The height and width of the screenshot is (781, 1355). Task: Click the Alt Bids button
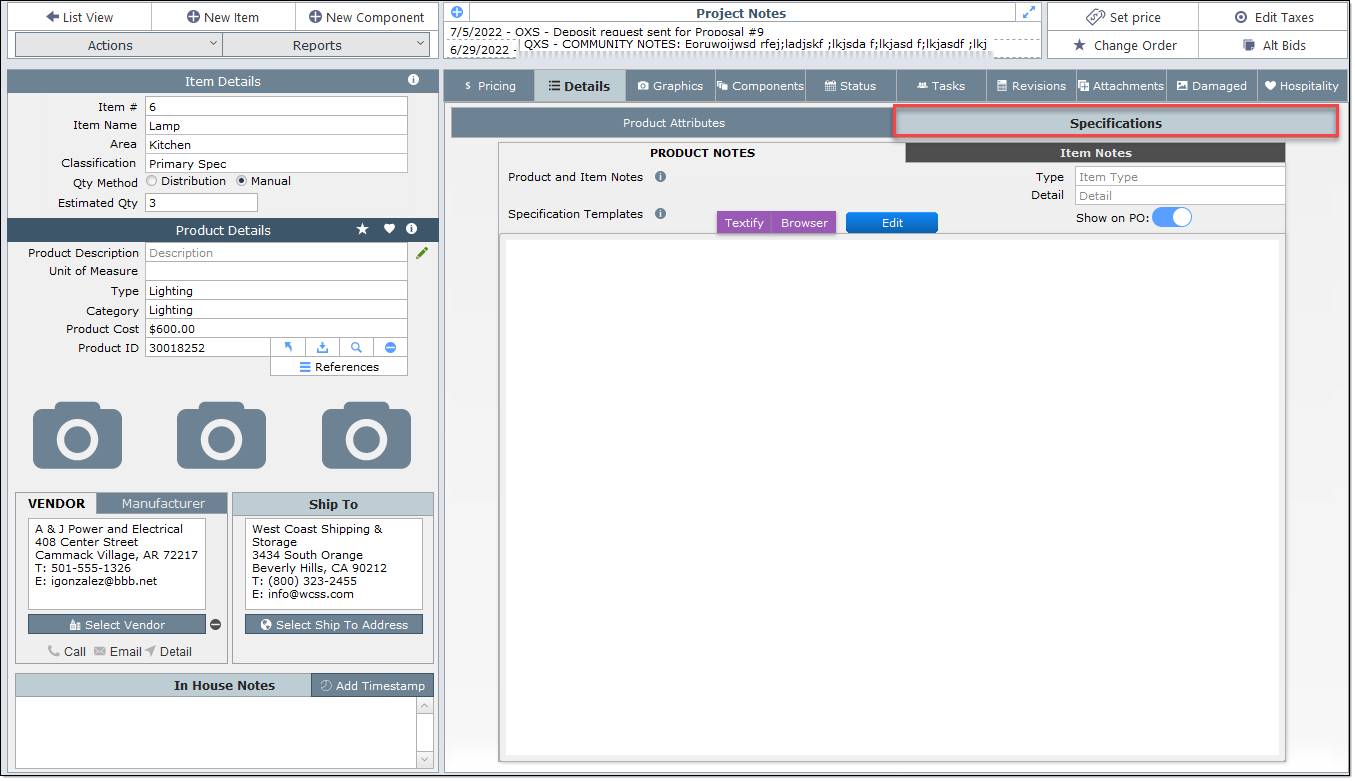1274,45
